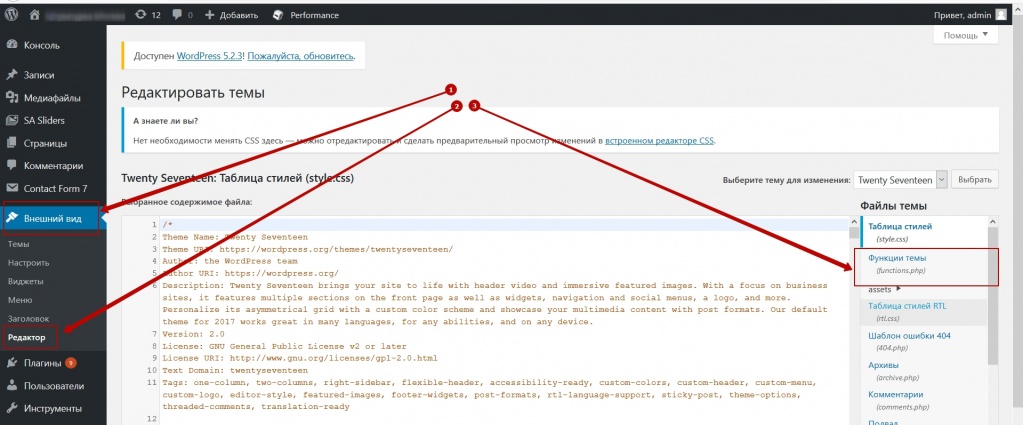Click the Performance cube icon
The image size is (1023, 425).
click(278, 14)
